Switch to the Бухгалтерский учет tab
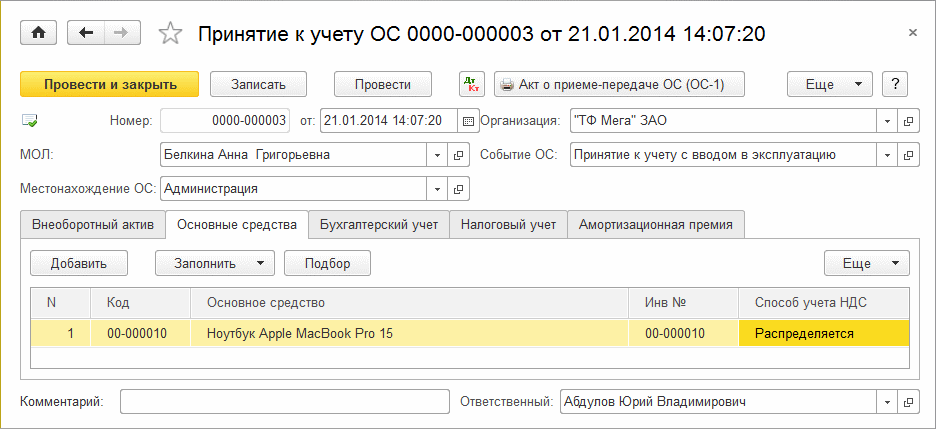Screen dimensions: 936x429 [378, 225]
